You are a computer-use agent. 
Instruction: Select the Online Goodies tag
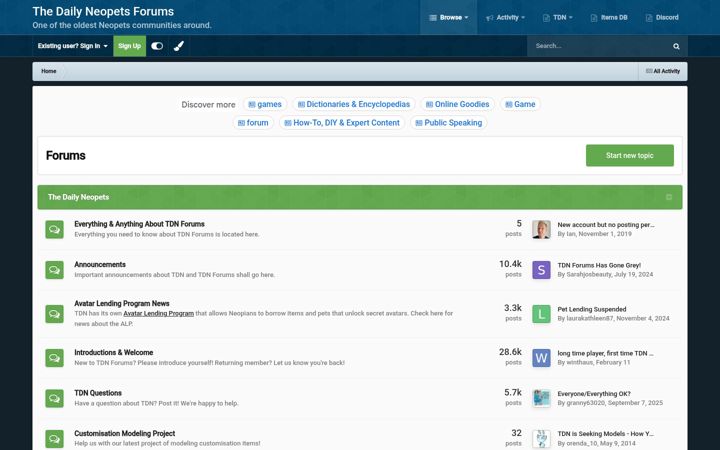(x=457, y=104)
